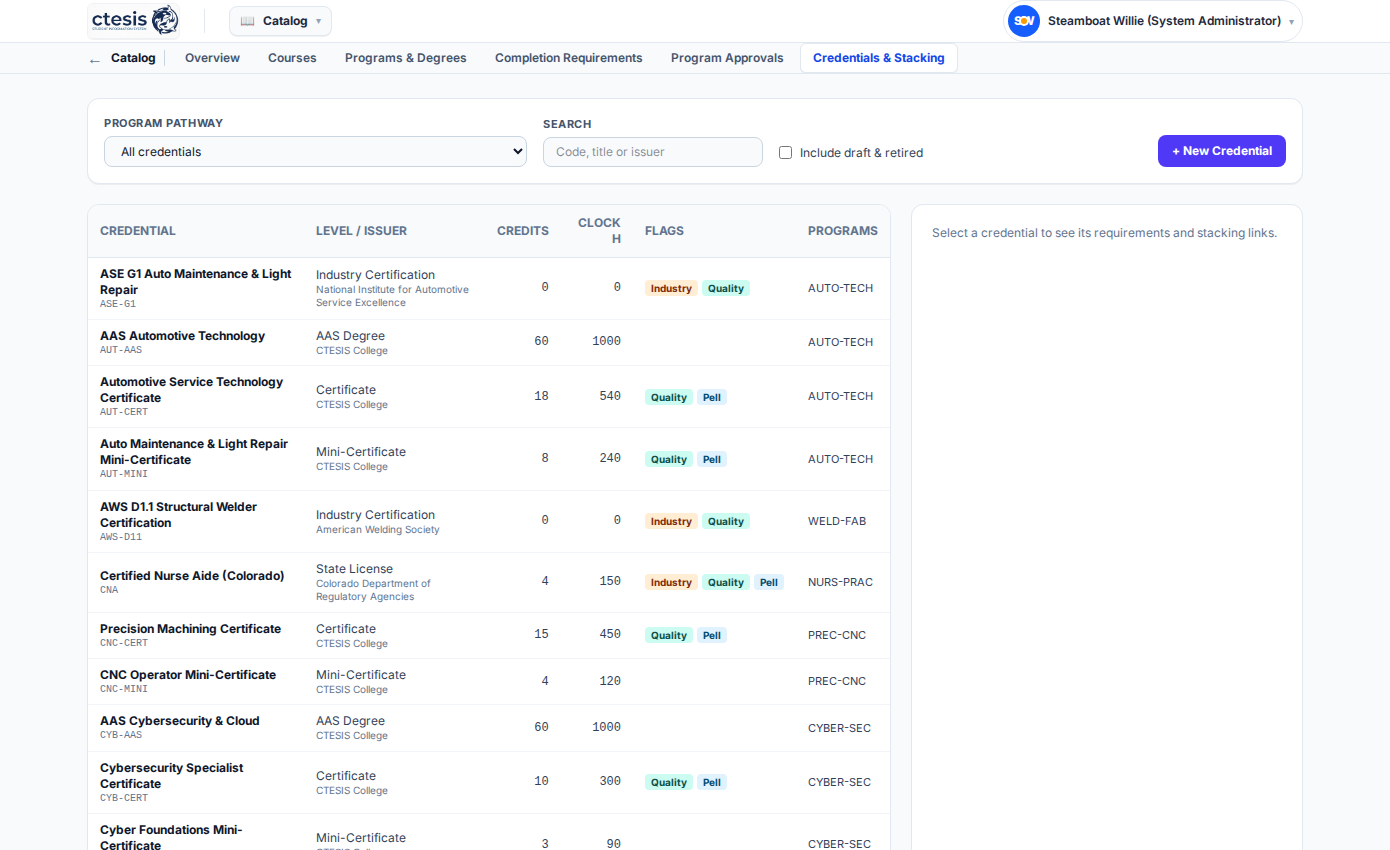
Task: Focus the credential search field
Action: (x=652, y=152)
